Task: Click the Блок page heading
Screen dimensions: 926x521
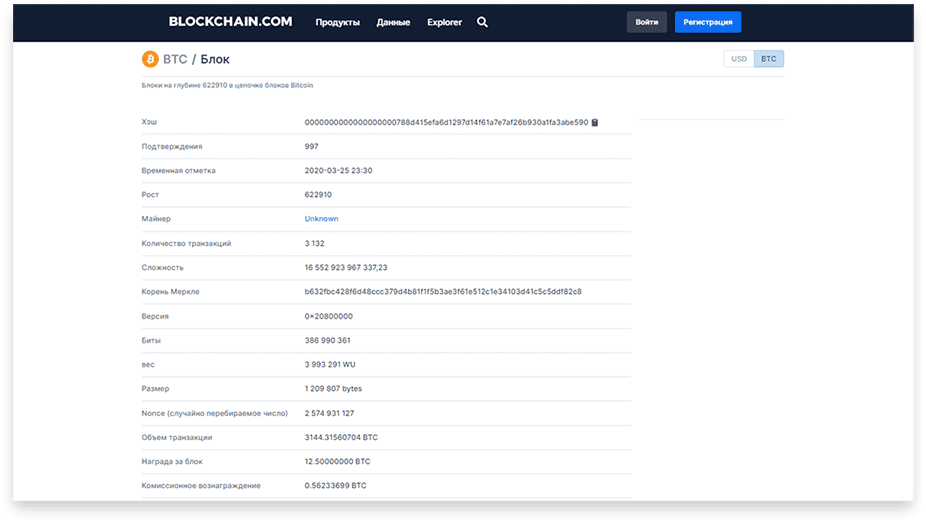Action: tap(215, 59)
